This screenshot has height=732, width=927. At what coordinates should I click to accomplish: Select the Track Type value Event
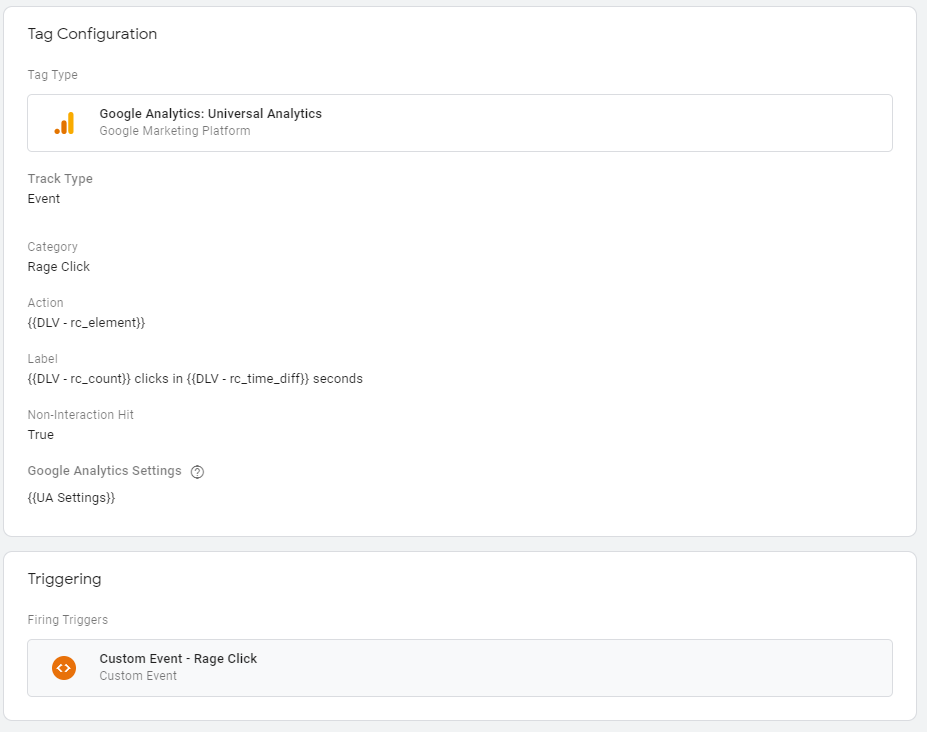click(x=44, y=199)
